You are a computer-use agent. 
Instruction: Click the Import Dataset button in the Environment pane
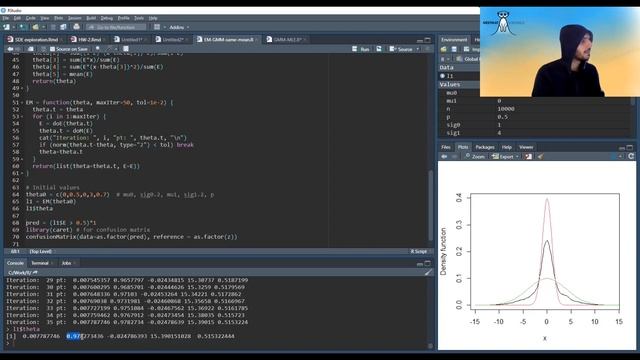[x=472, y=49]
